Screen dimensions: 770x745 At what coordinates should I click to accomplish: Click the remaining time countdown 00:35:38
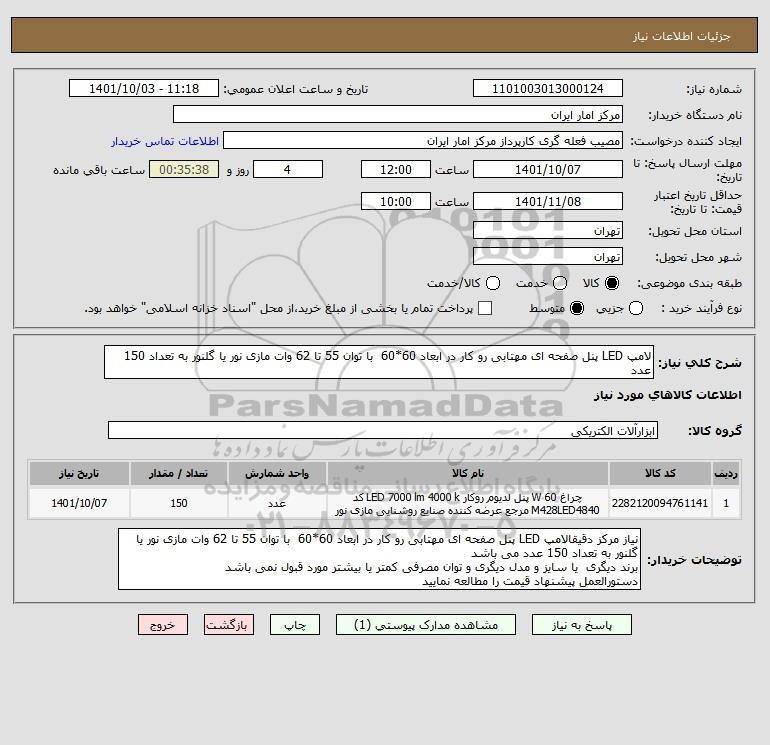tap(184, 170)
